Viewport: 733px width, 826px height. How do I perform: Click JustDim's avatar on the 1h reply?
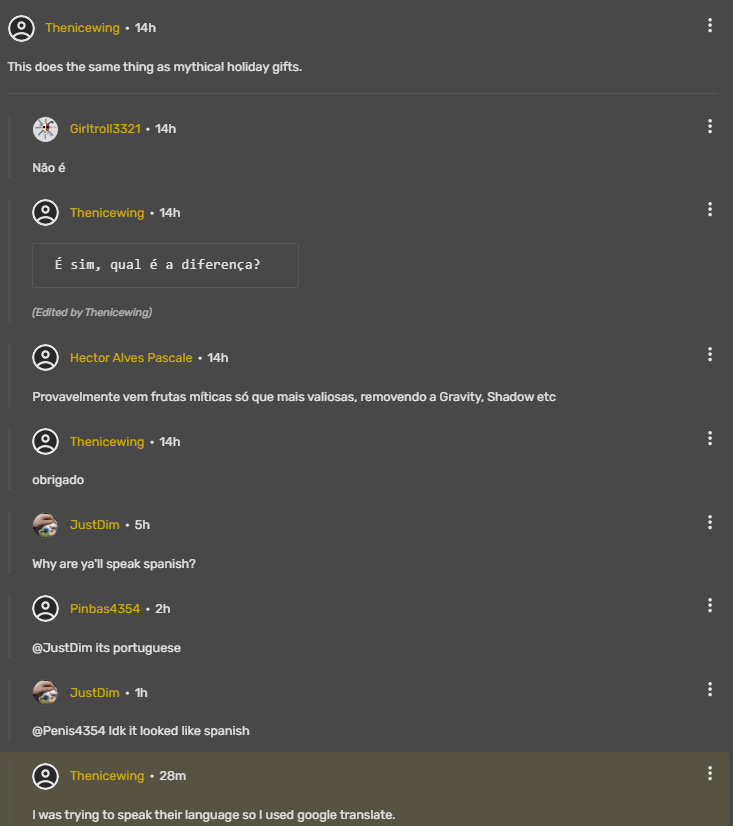(x=45, y=693)
